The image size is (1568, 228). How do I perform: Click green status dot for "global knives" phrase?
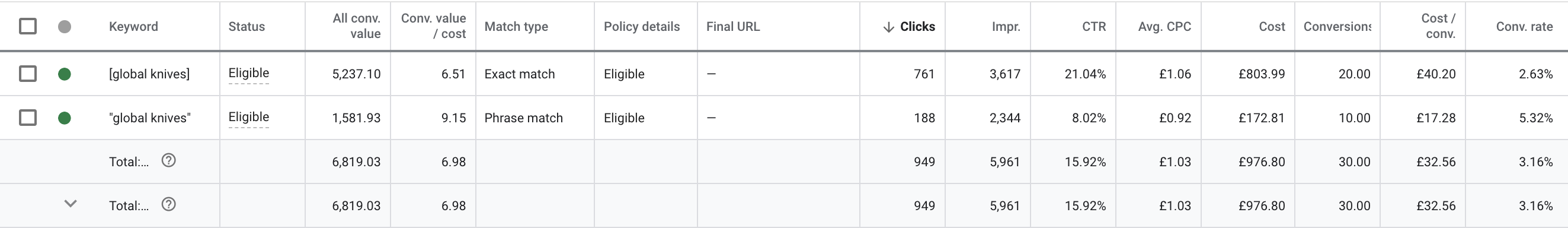point(65,118)
